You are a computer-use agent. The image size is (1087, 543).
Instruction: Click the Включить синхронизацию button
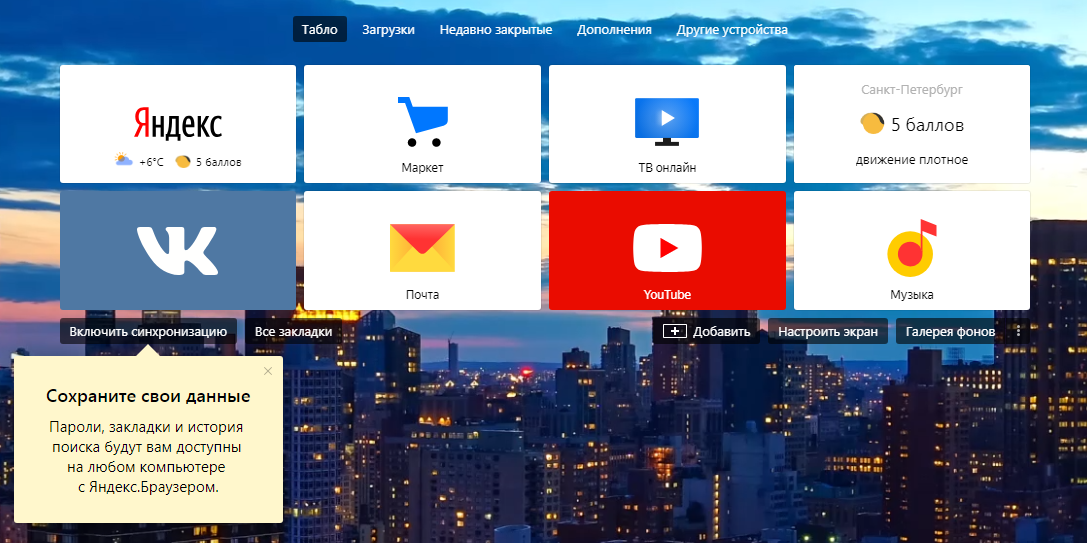148,331
